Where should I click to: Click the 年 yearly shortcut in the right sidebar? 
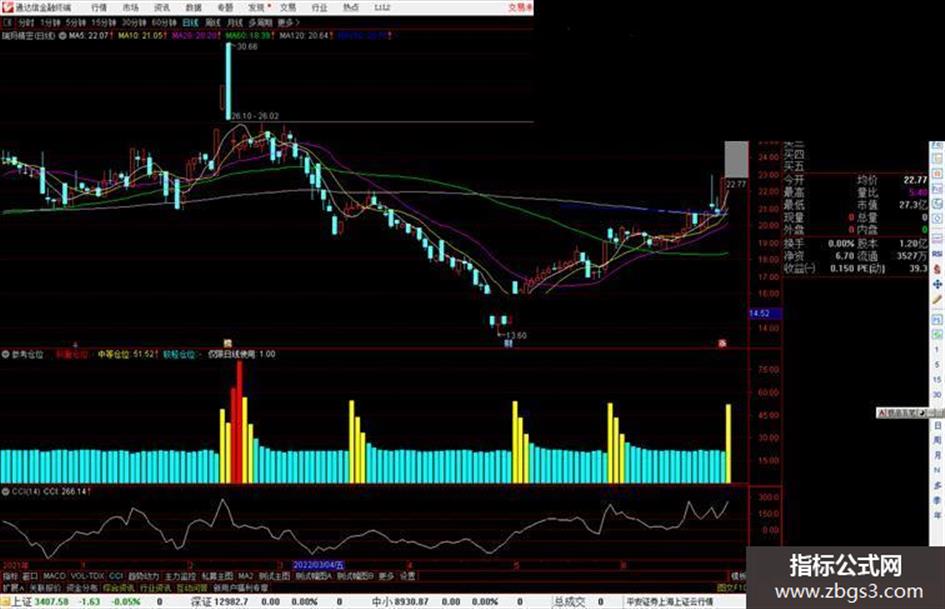point(937,516)
